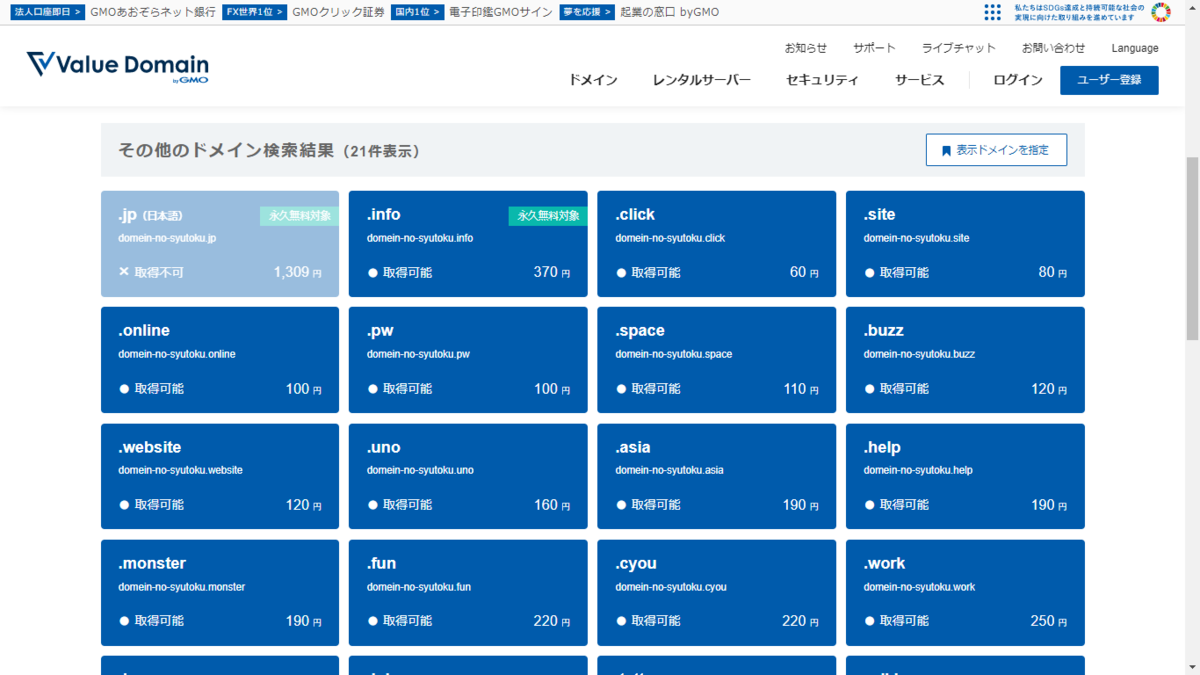Click the bookmark icon in 表示ドメインを指定 button
1200x675 pixels.
pos(946,149)
